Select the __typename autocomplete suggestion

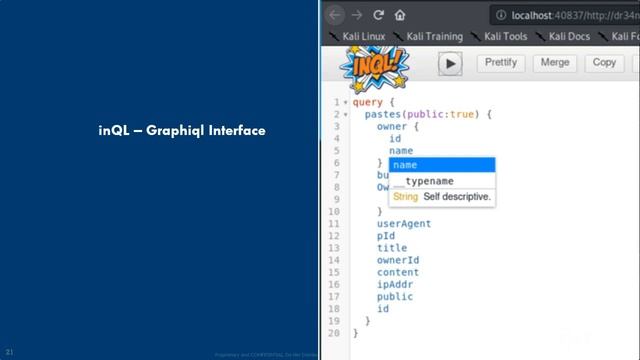click(442, 181)
